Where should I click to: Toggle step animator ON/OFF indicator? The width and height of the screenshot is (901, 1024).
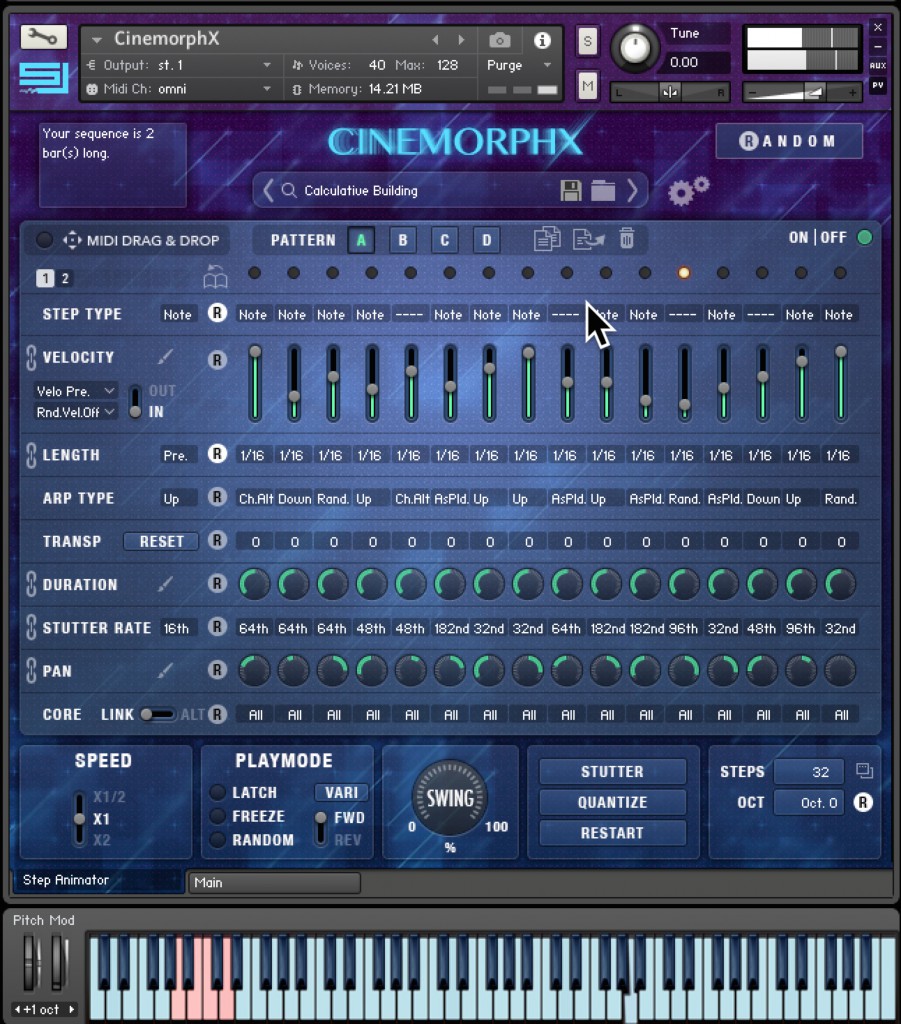[x=864, y=237]
